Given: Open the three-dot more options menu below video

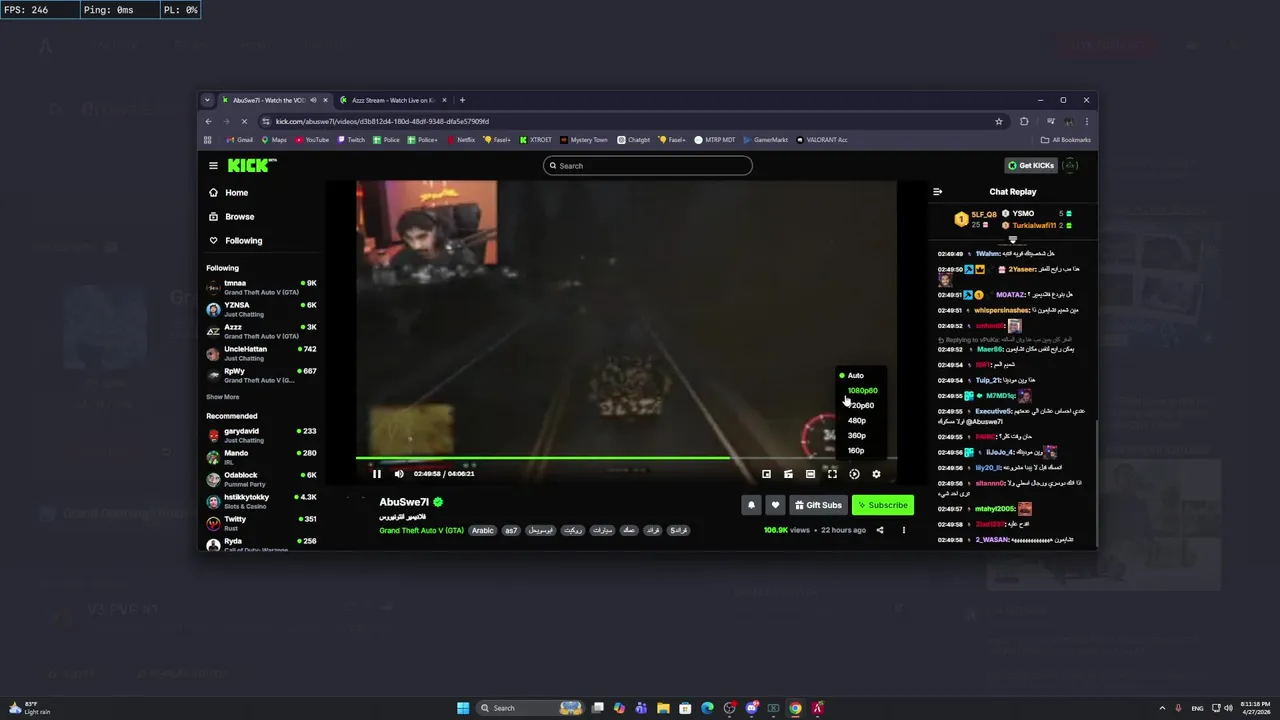Looking at the screenshot, I should tap(903, 530).
